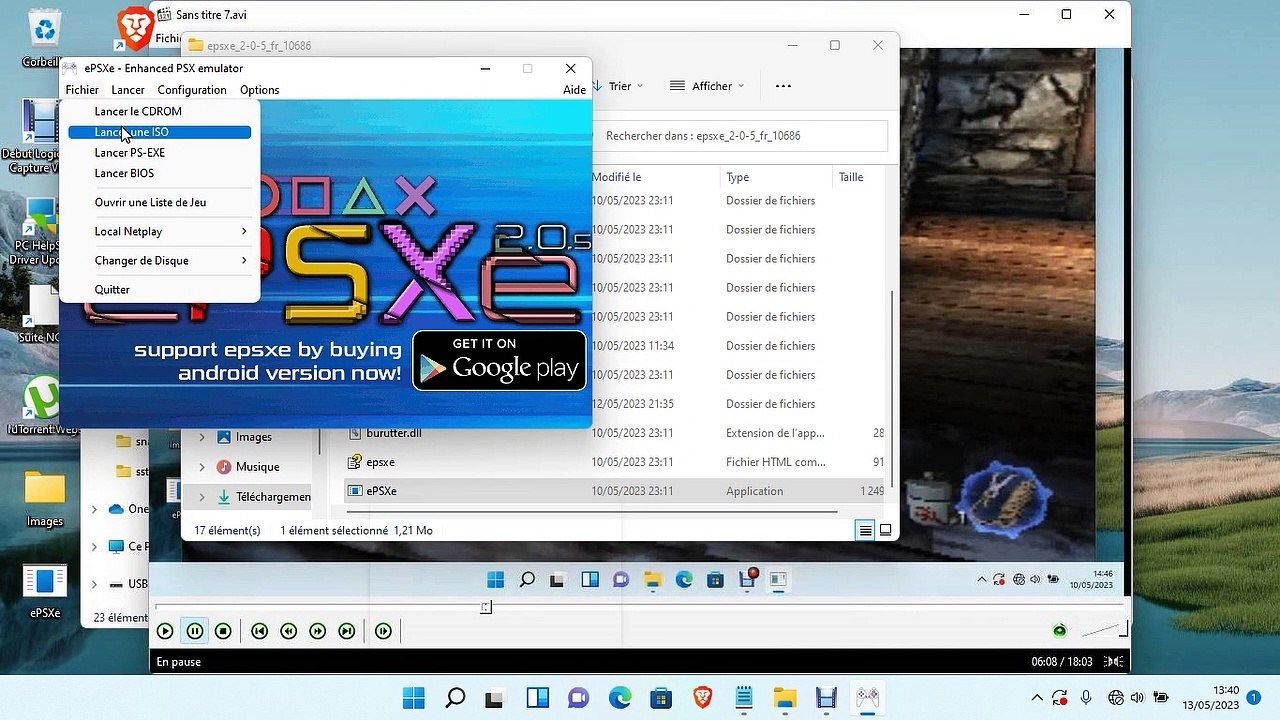Open the Windows Start menu

tap(413, 697)
